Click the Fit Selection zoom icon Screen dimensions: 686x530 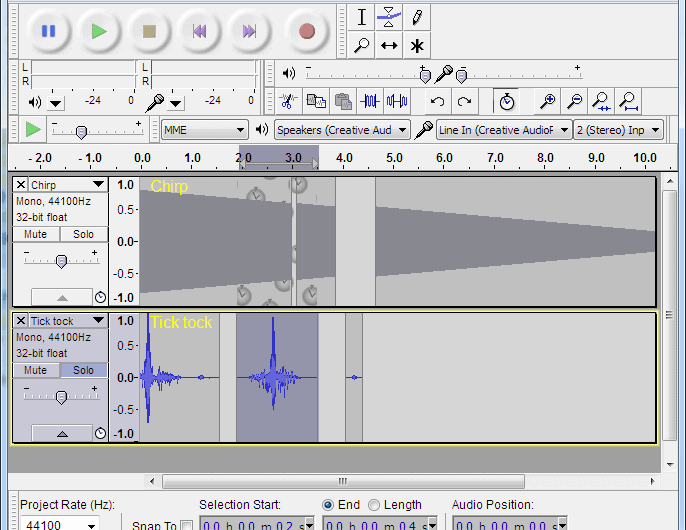pyautogui.click(x=602, y=102)
